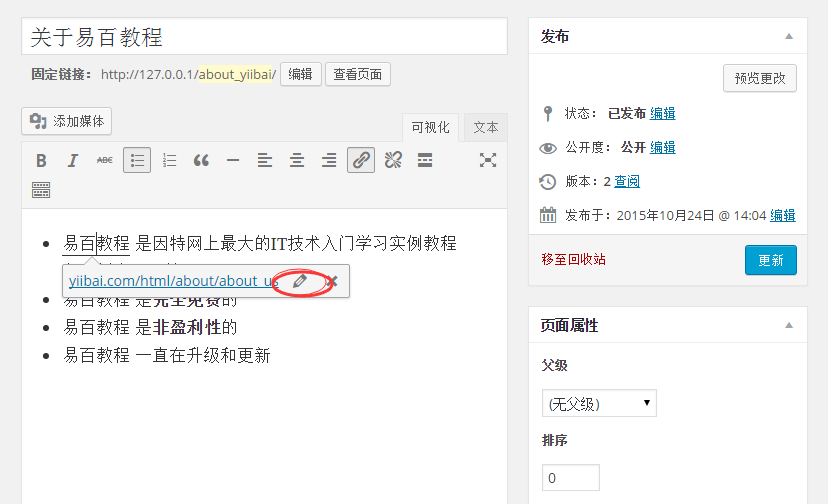
Task: Click the line 易百教程 是非盈利性的
Action: click(150, 328)
